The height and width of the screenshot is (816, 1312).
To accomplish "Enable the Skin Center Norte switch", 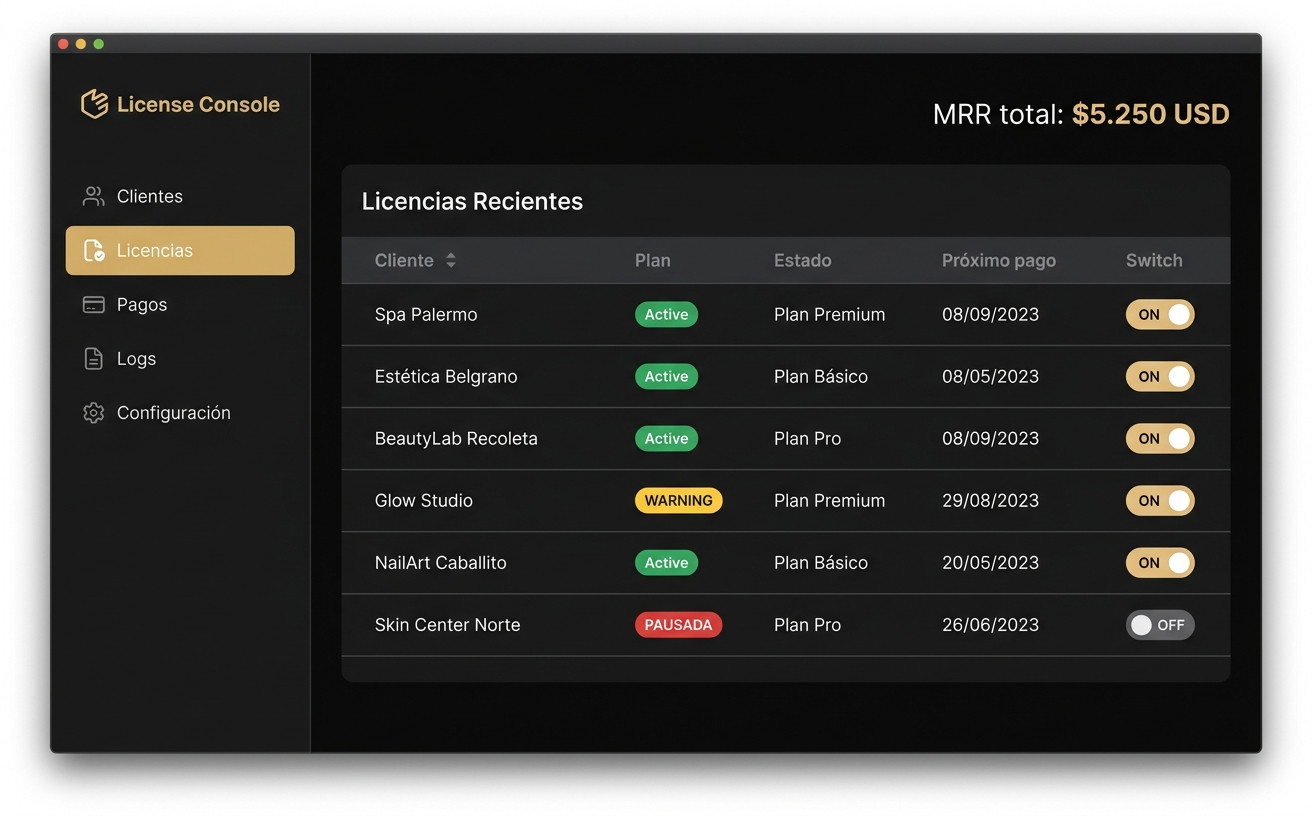I will 1160,625.
